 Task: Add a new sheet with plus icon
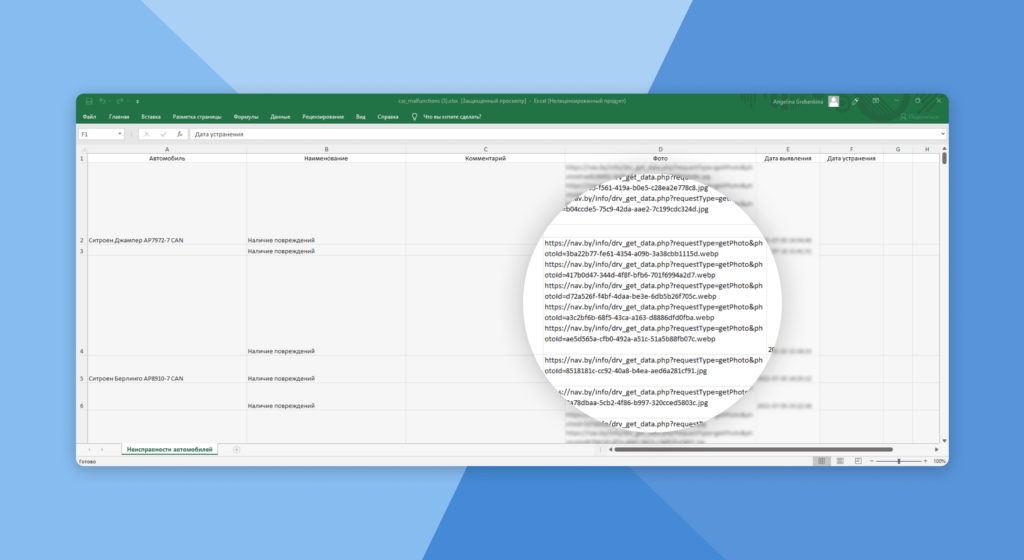[236, 450]
